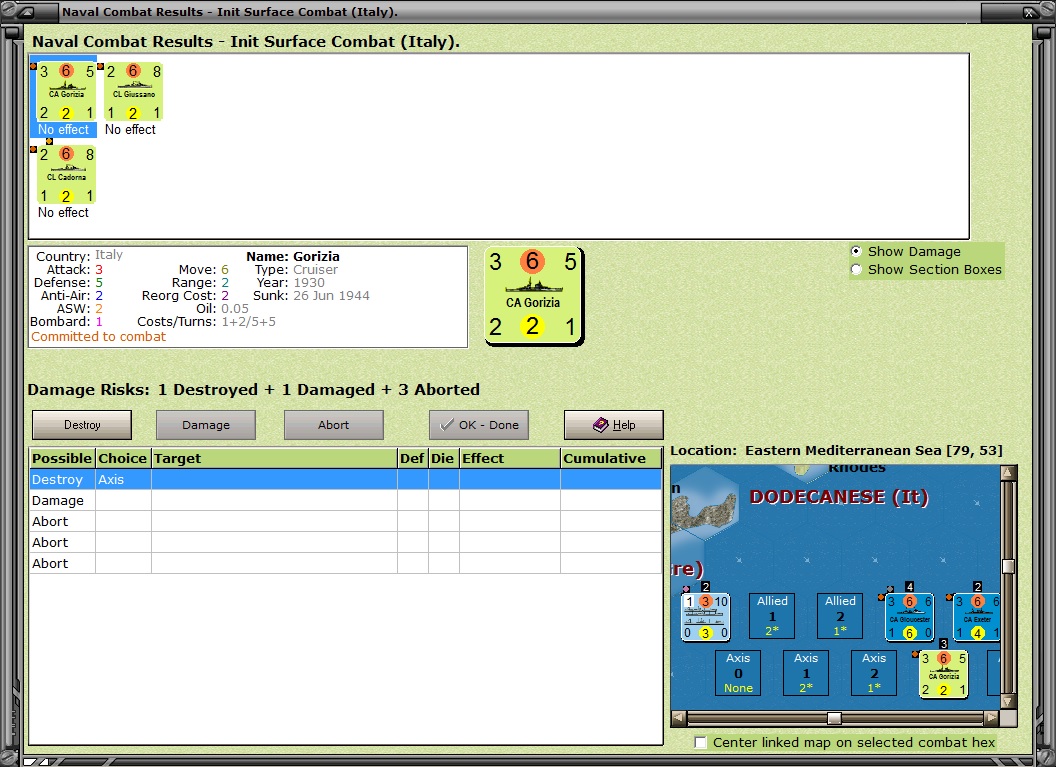
Task: Select the second Abort row in the table
Action: click(x=345, y=542)
